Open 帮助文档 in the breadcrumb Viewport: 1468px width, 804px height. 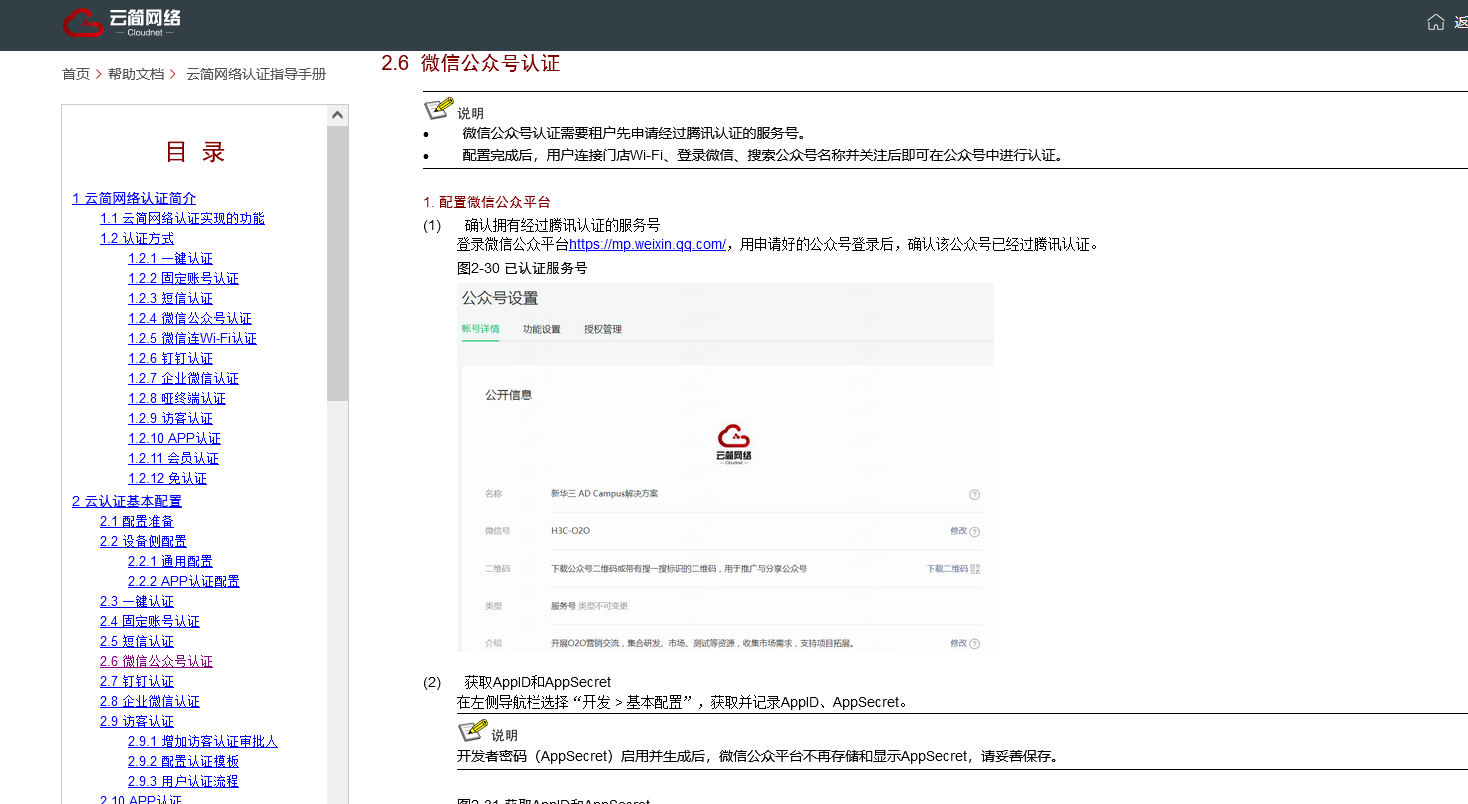[x=136, y=74]
